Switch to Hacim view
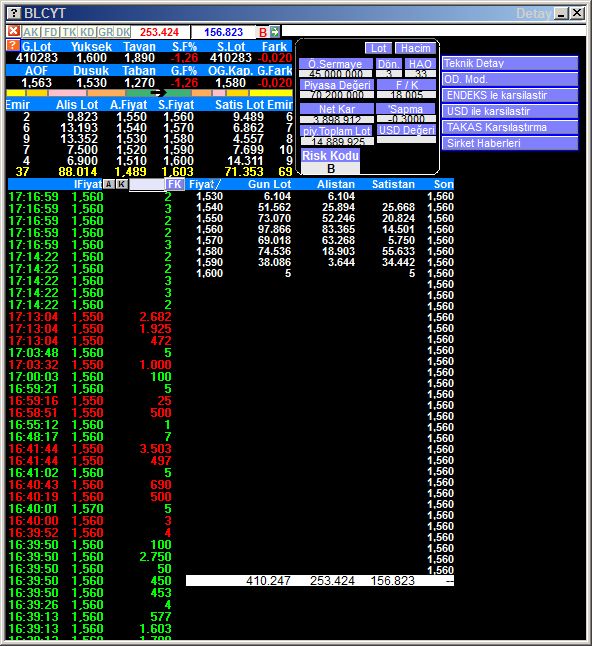Viewport: 592px width, 646px height. [415, 48]
